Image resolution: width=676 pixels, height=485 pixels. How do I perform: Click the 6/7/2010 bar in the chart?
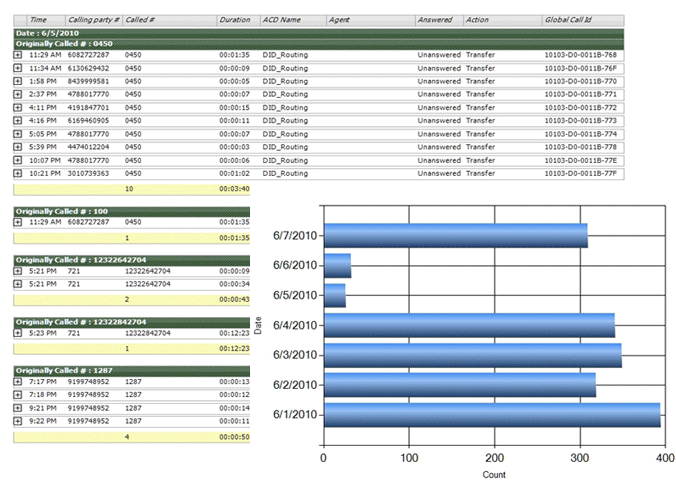click(x=455, y=236)
